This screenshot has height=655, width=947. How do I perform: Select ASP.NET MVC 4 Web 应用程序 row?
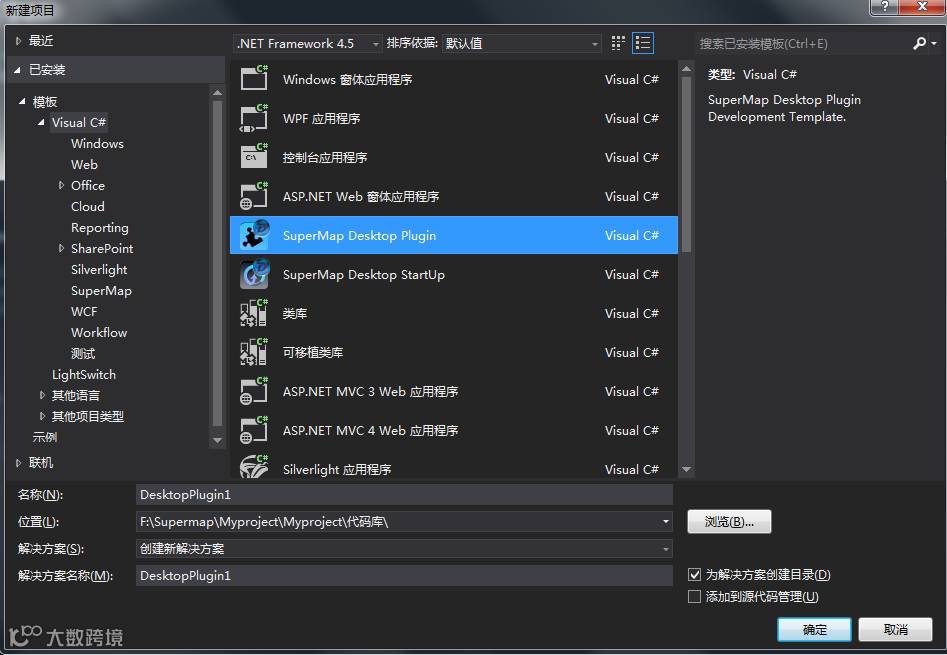pyautogui.click(x=454, y=430)
